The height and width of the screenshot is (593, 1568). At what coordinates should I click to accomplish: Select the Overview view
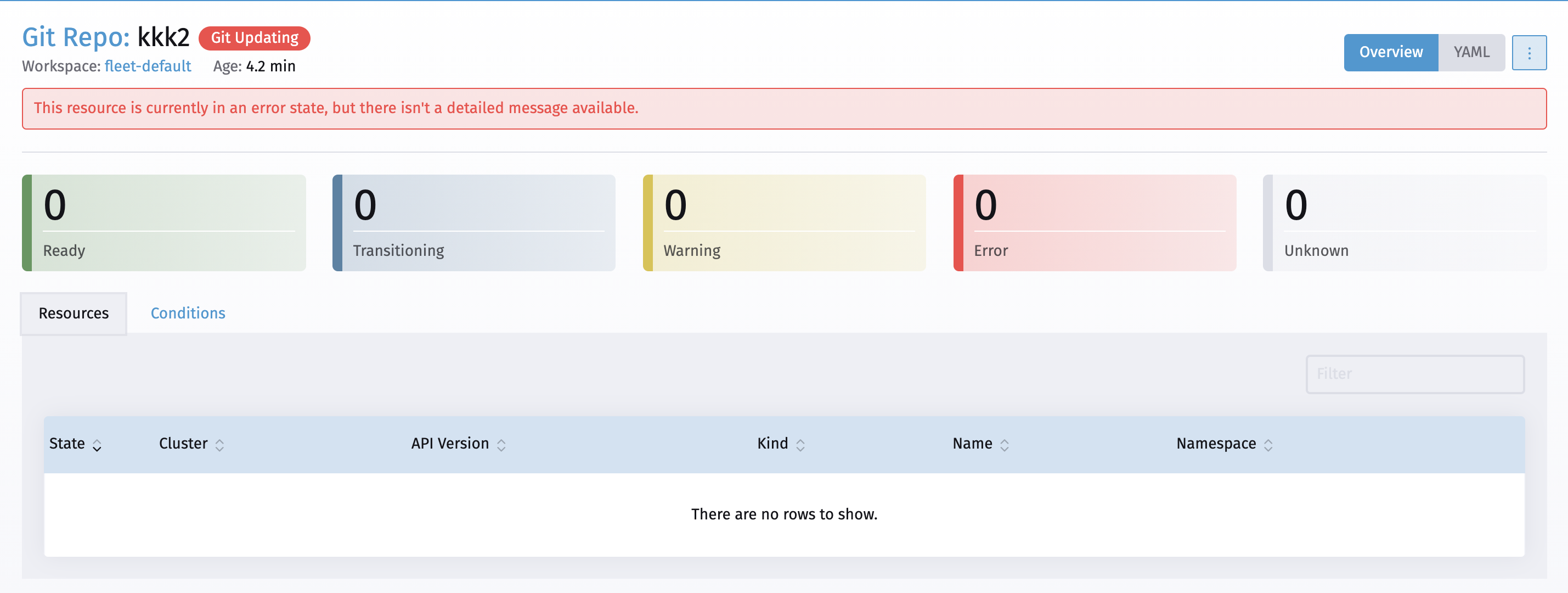1390,52
